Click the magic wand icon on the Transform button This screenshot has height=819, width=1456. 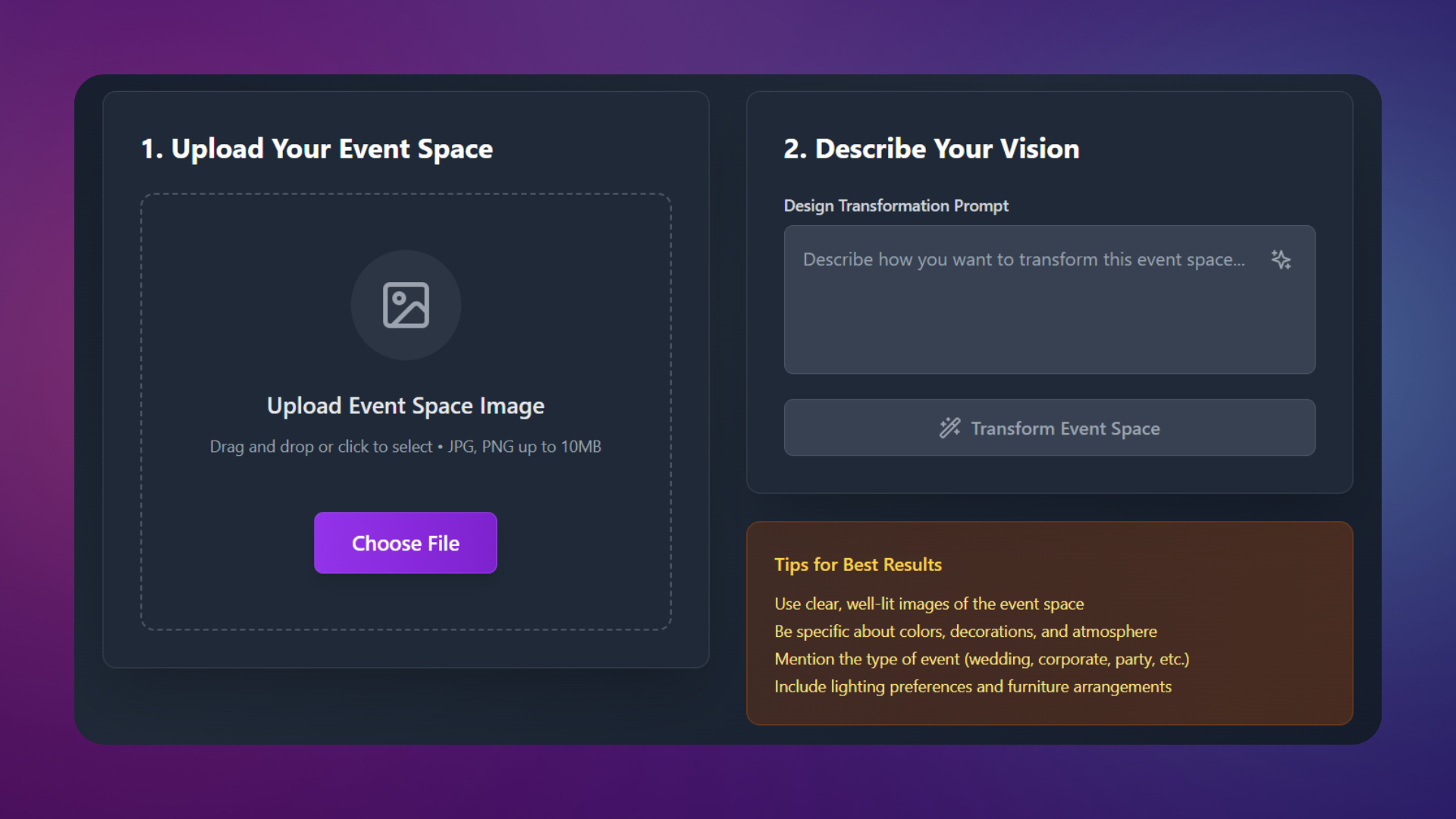pyautogui.click(x=949, y=428)
